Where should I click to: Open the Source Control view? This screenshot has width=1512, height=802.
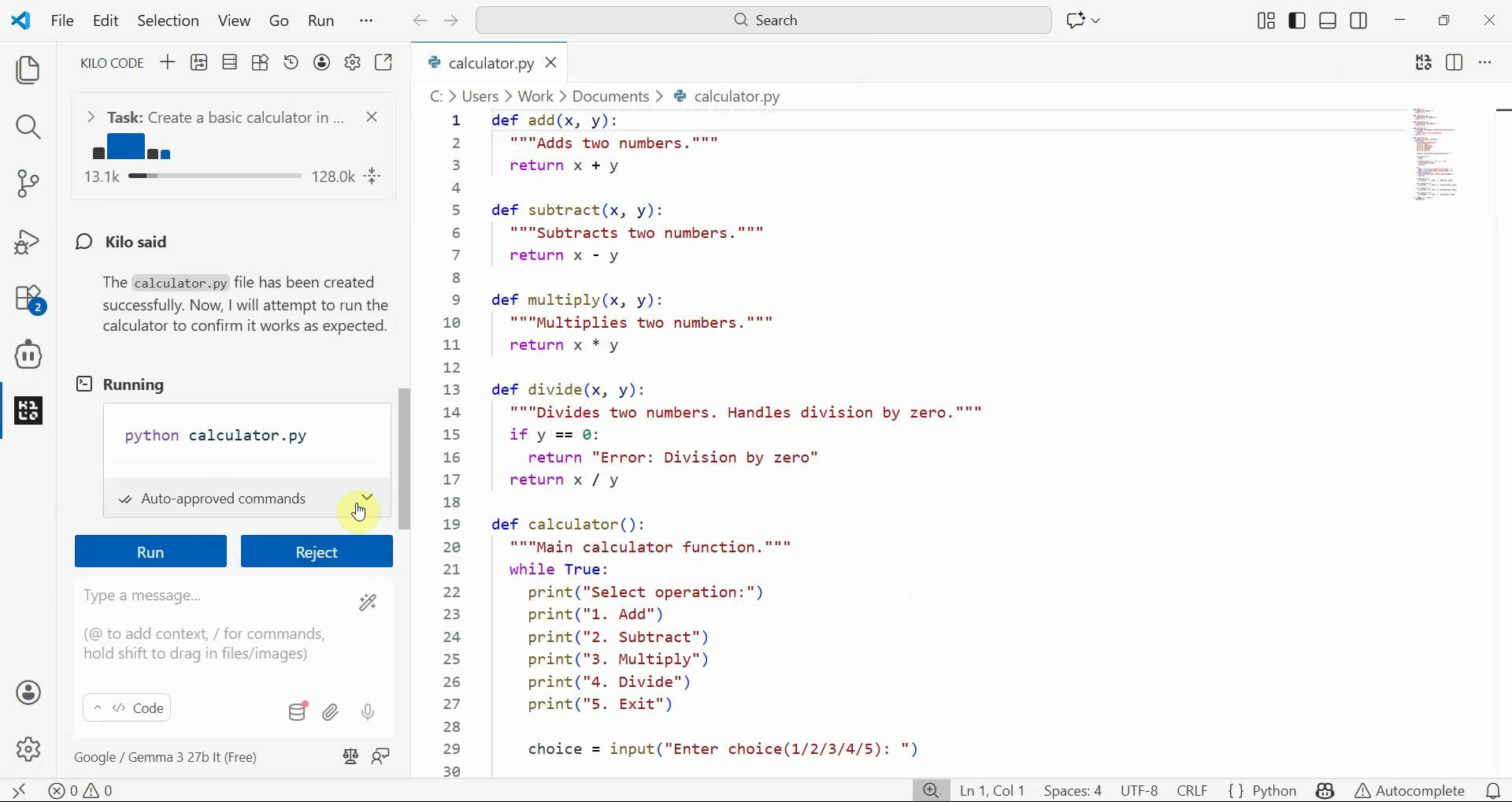tap(28, 184)
